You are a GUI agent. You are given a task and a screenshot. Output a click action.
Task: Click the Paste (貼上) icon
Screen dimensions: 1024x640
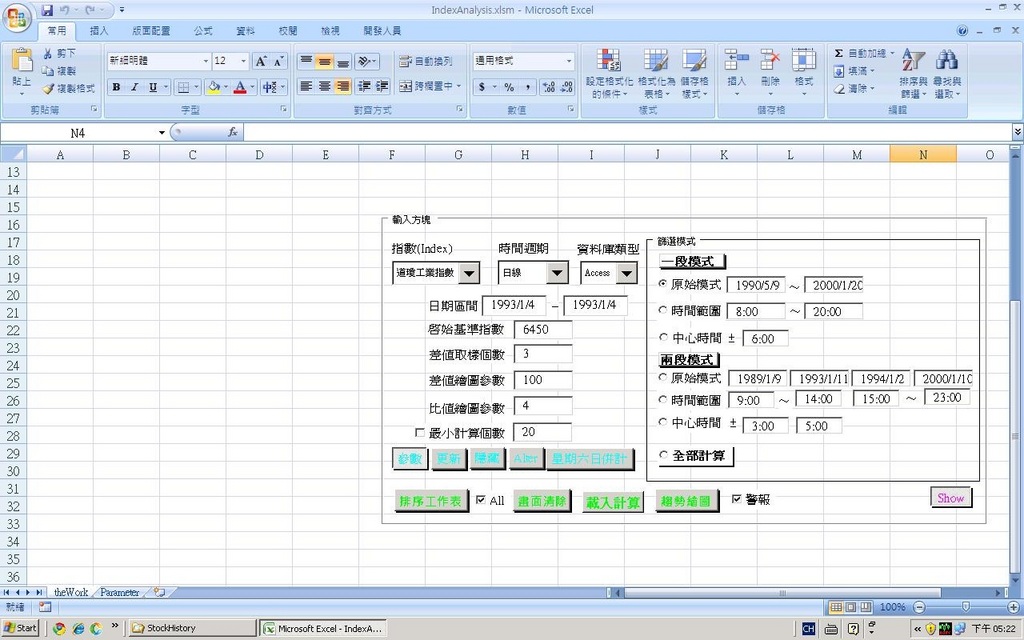tap(21, 66)
